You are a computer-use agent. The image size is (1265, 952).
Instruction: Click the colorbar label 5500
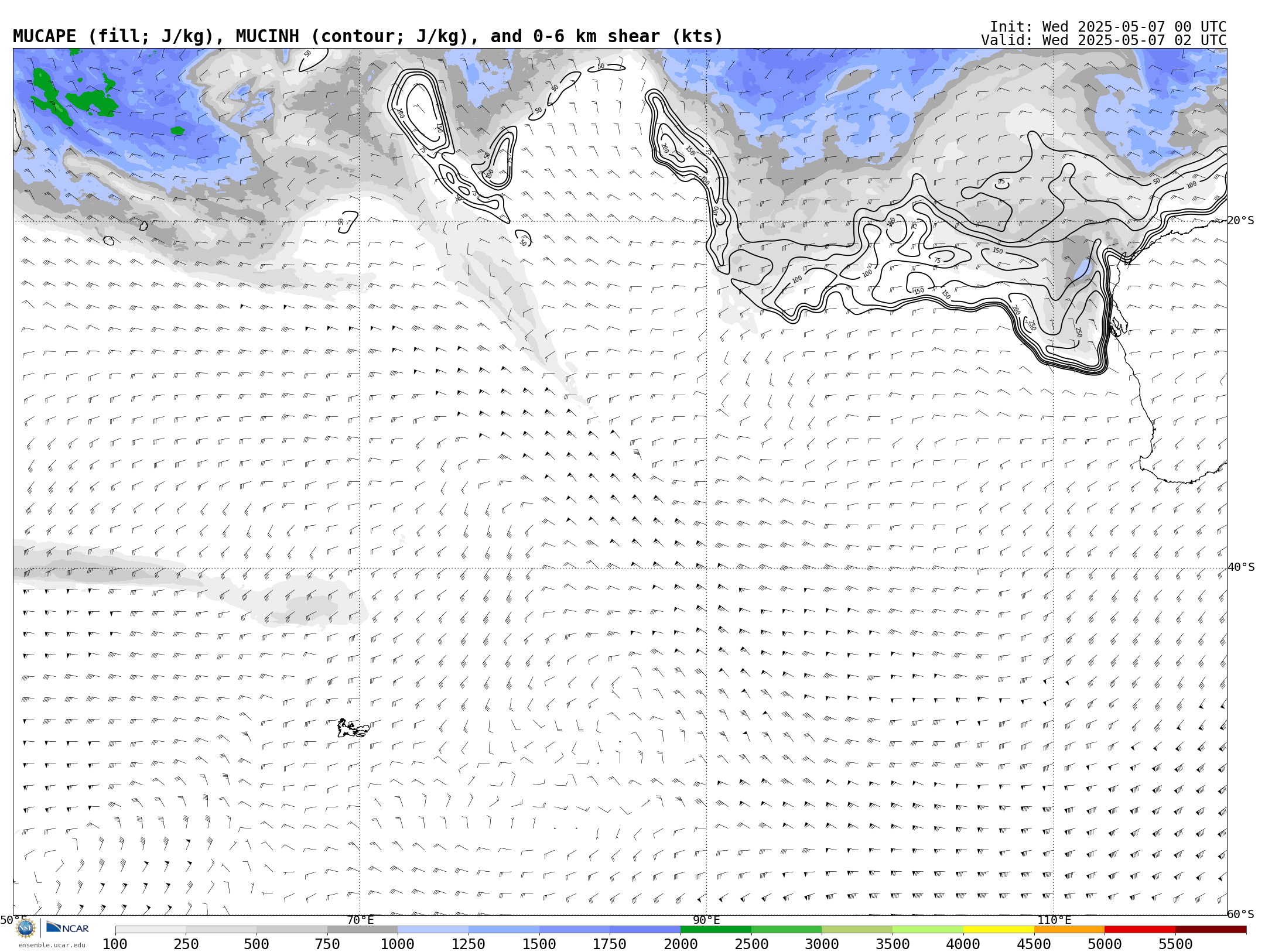coord(1175,944)
